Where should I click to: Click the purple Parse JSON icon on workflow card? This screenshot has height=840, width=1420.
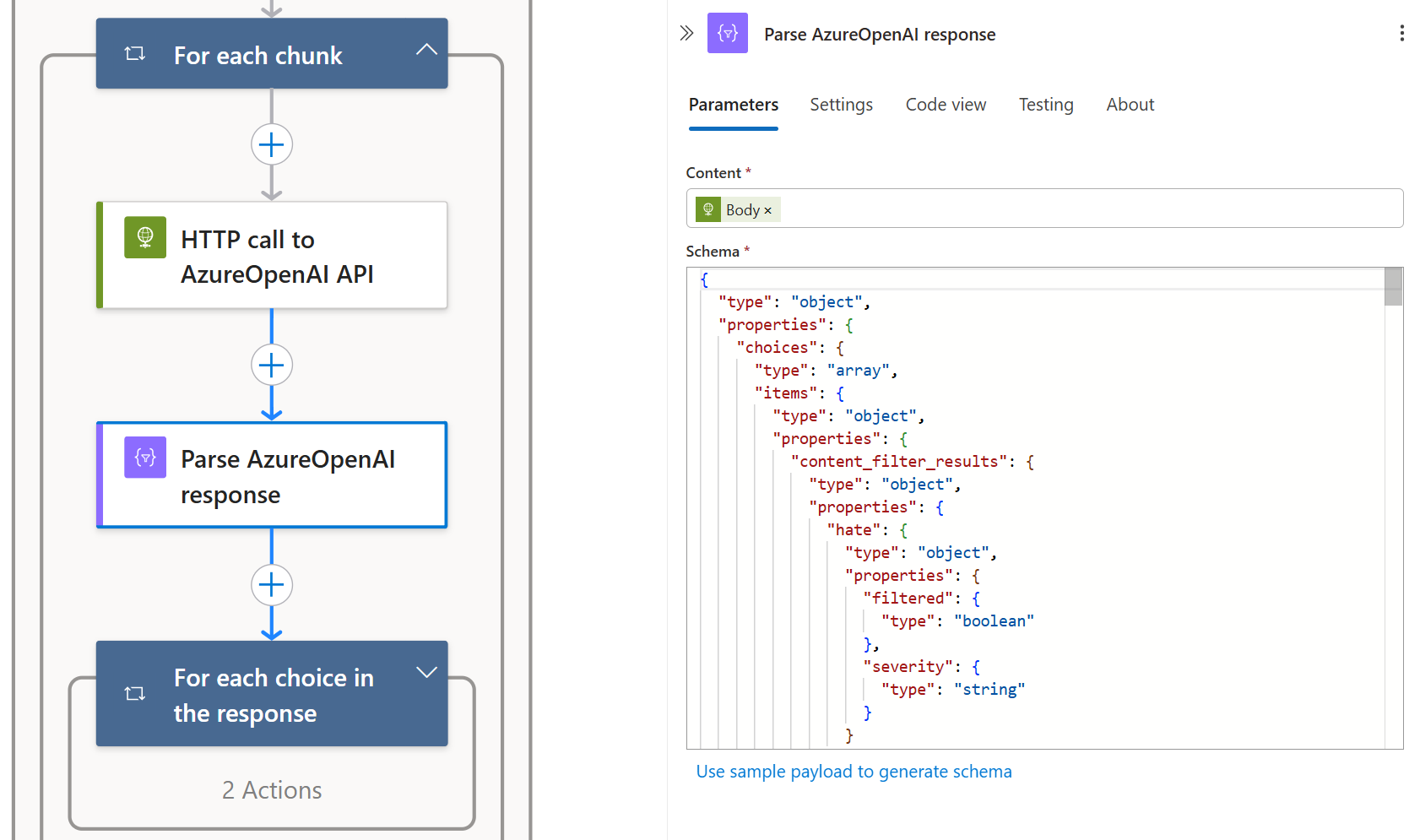tap(145, 457)
